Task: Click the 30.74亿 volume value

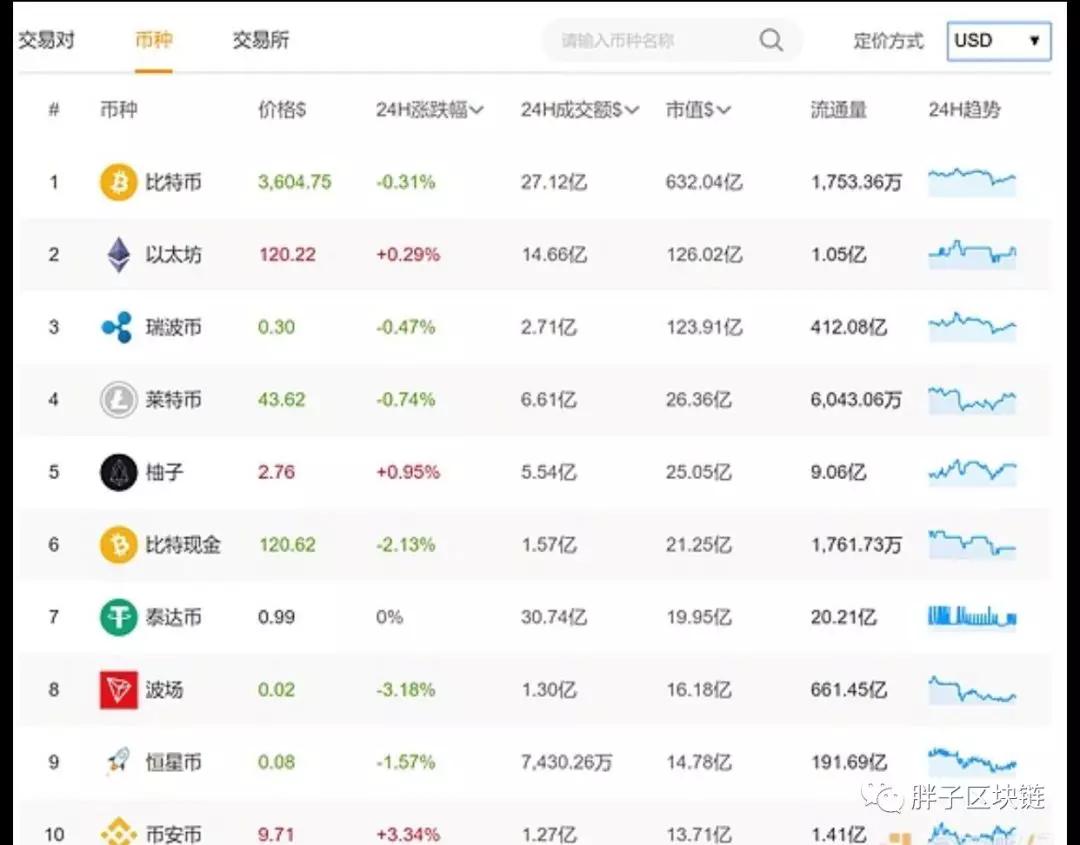Action: tap(554, 617)
